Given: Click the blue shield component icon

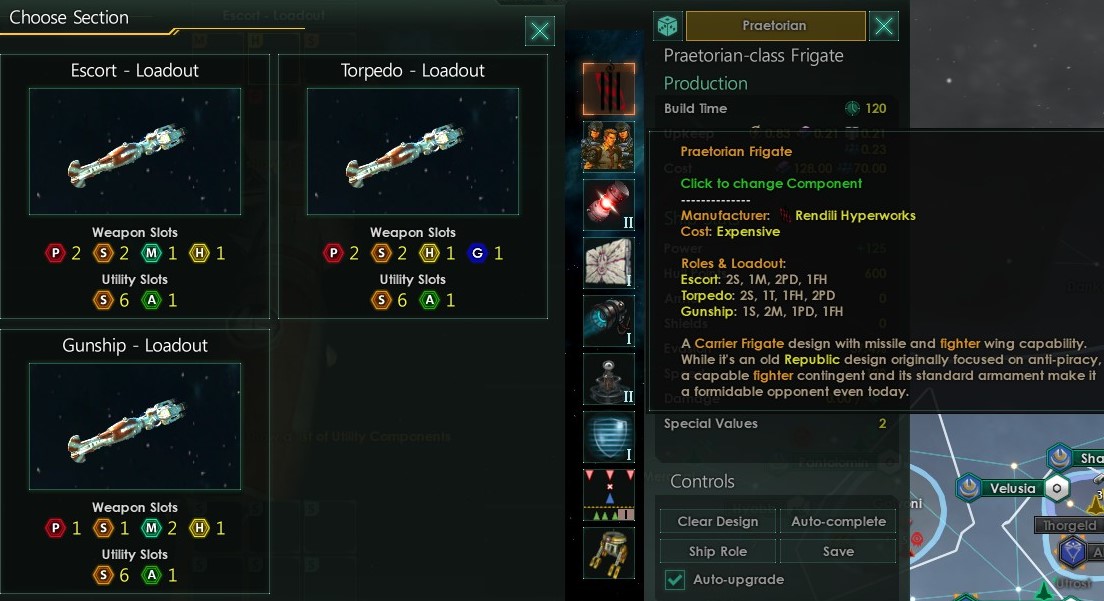Looking at the screenshot, I should 608,437.
